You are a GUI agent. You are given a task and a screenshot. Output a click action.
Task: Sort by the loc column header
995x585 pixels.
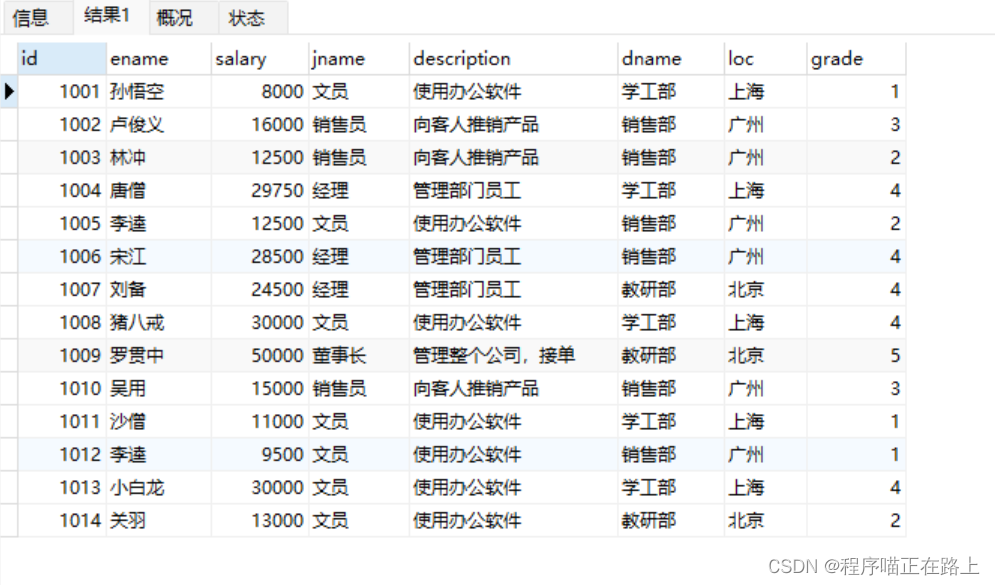pyautogui.click(x=745, y=58)
